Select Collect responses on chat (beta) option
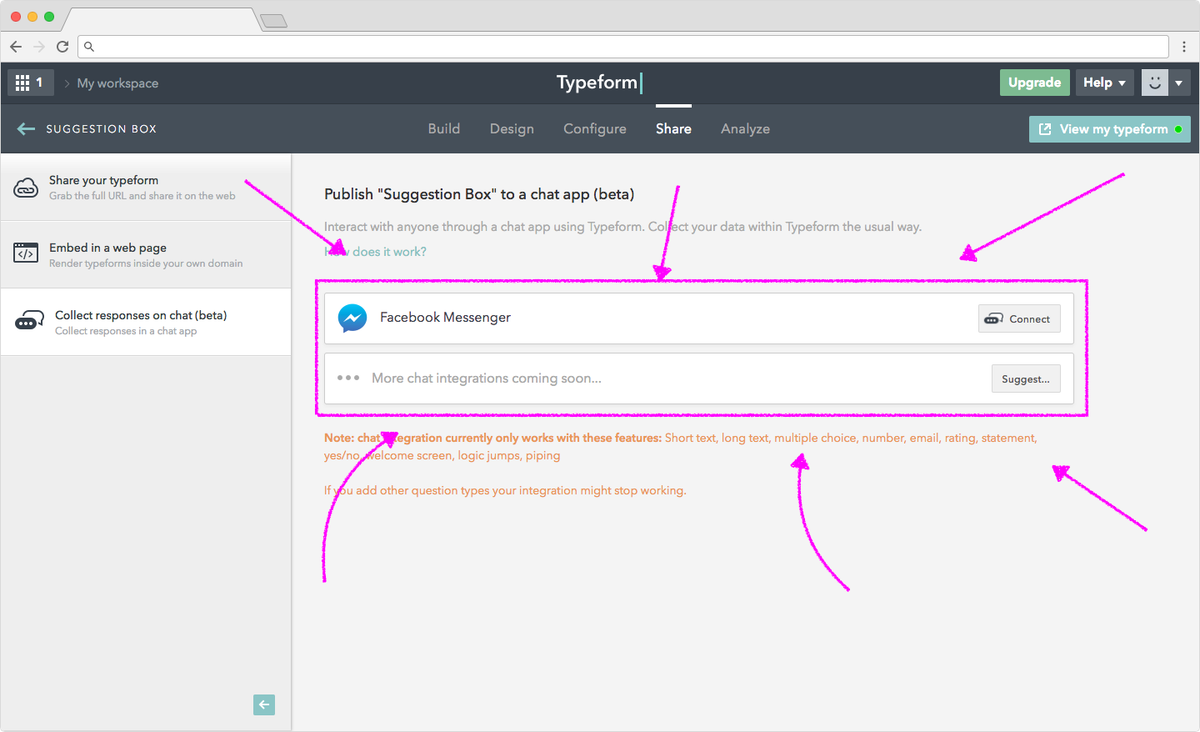The image size is (1200, 732). pos(146,322)
